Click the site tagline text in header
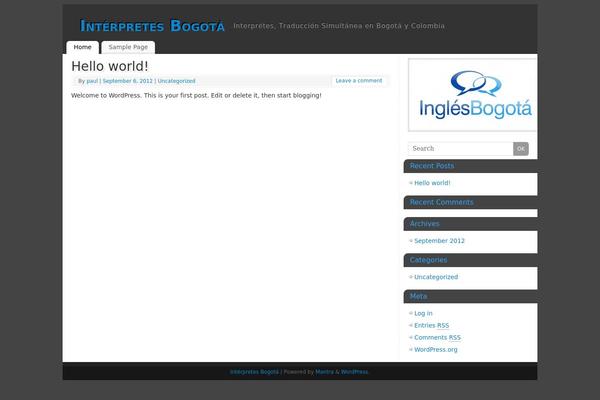 (x=339, y=26)
